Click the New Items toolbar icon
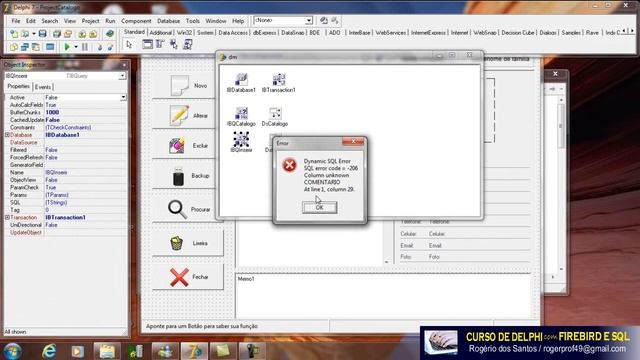 (x=14, y=34)
